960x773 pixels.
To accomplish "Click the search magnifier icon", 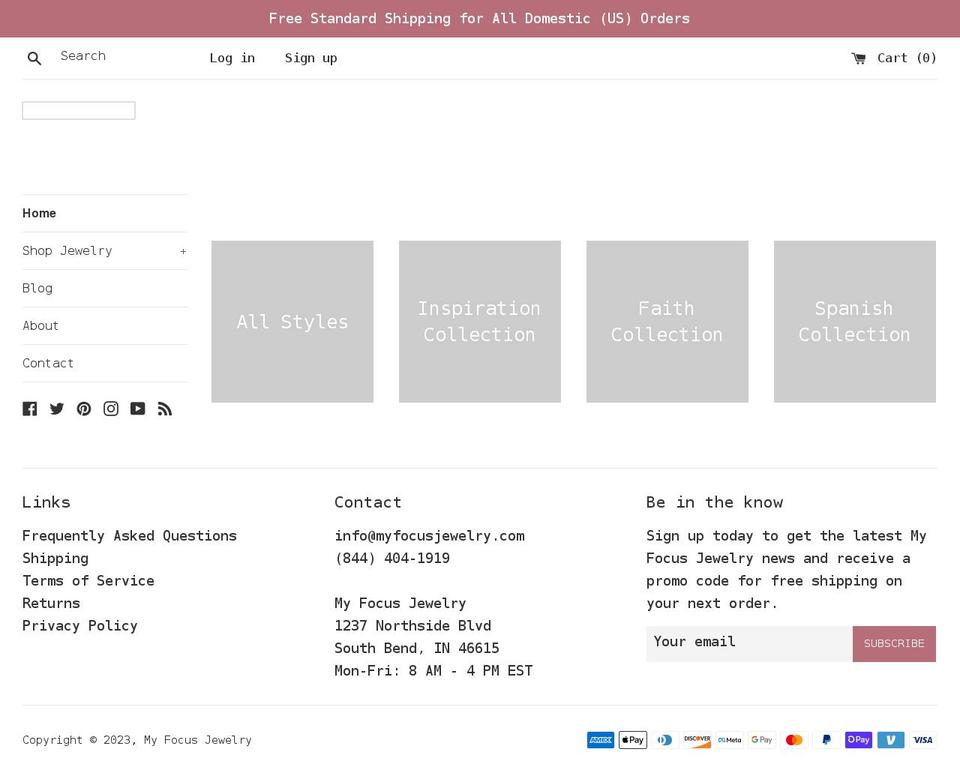I will 34,58.
